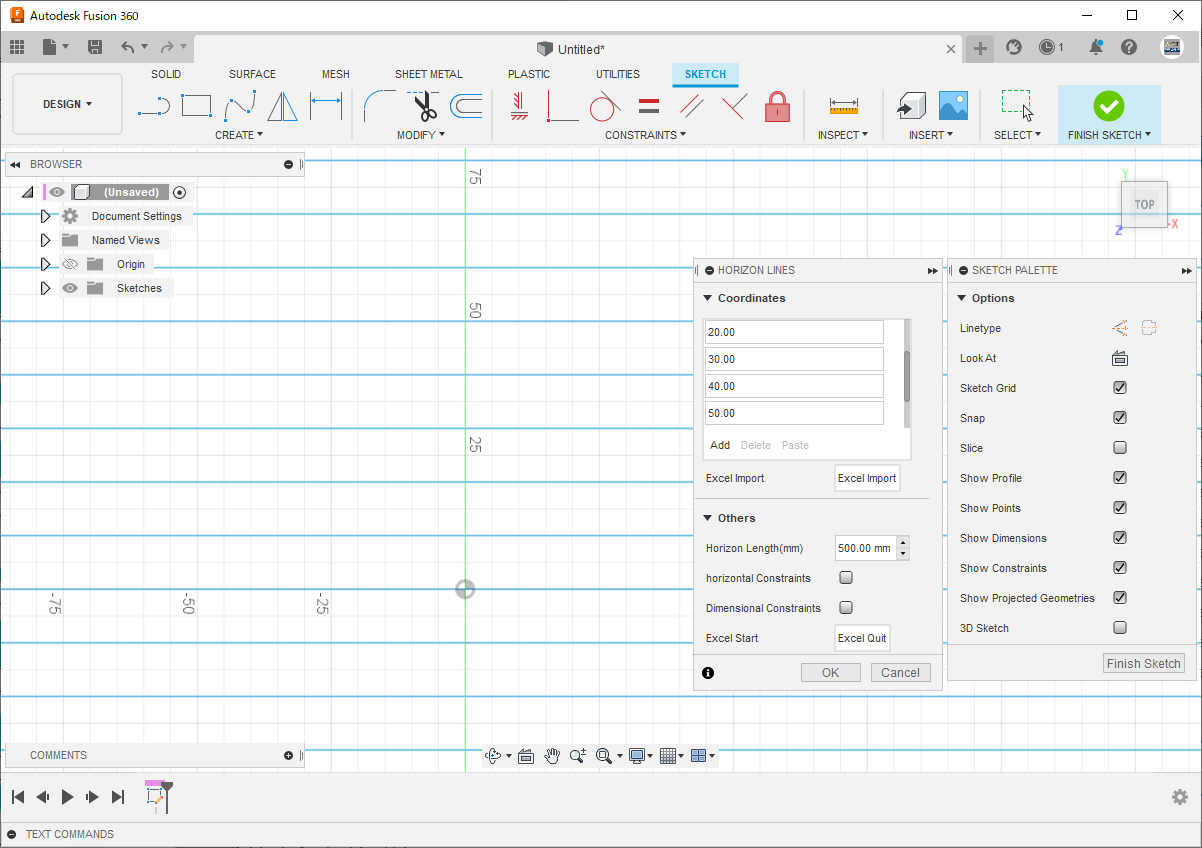Switch to the SURFACE tab
This screenshot has height=848, width=1202.
point(252,74)
